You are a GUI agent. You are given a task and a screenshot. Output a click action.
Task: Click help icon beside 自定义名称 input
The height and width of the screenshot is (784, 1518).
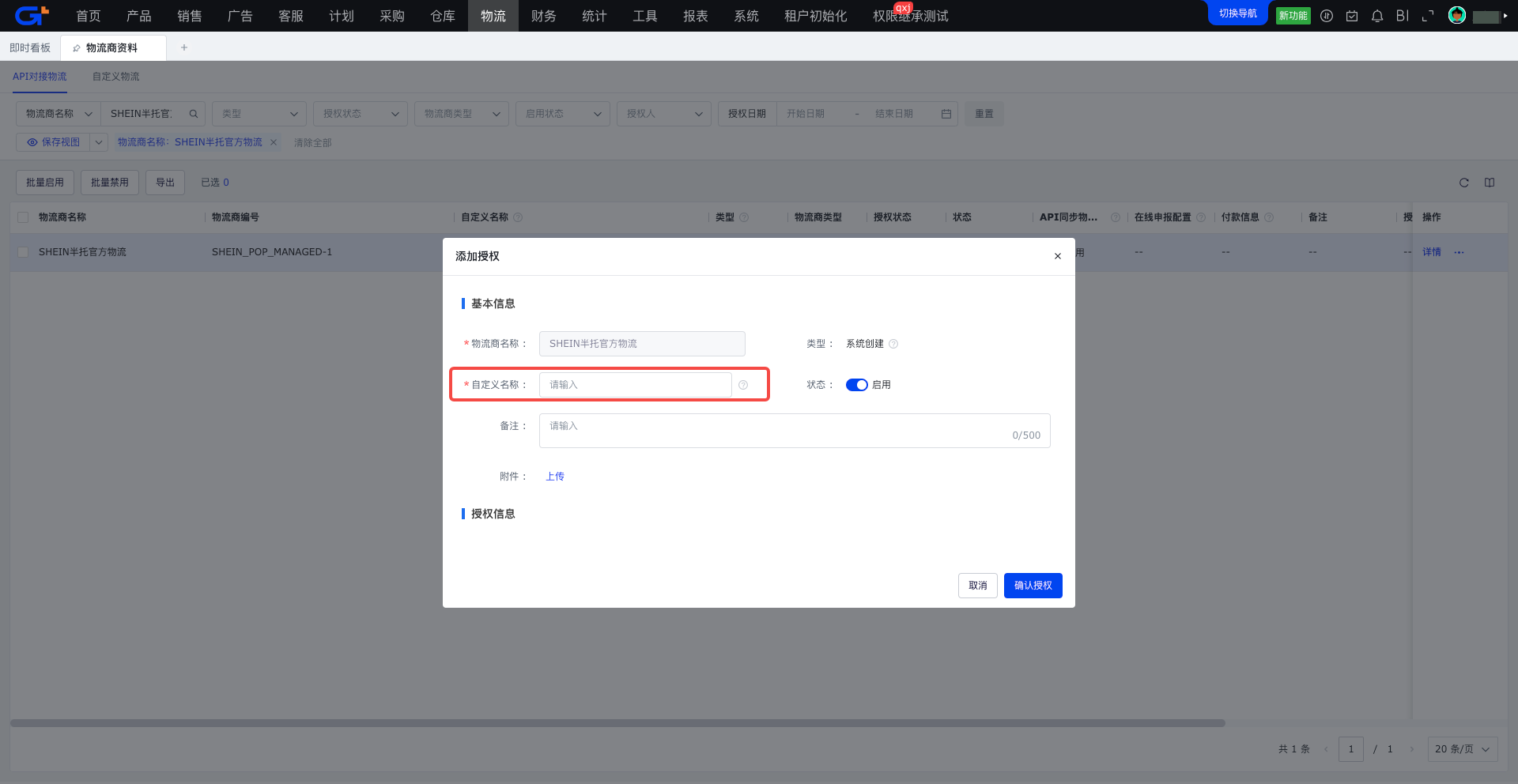[743, 385]
